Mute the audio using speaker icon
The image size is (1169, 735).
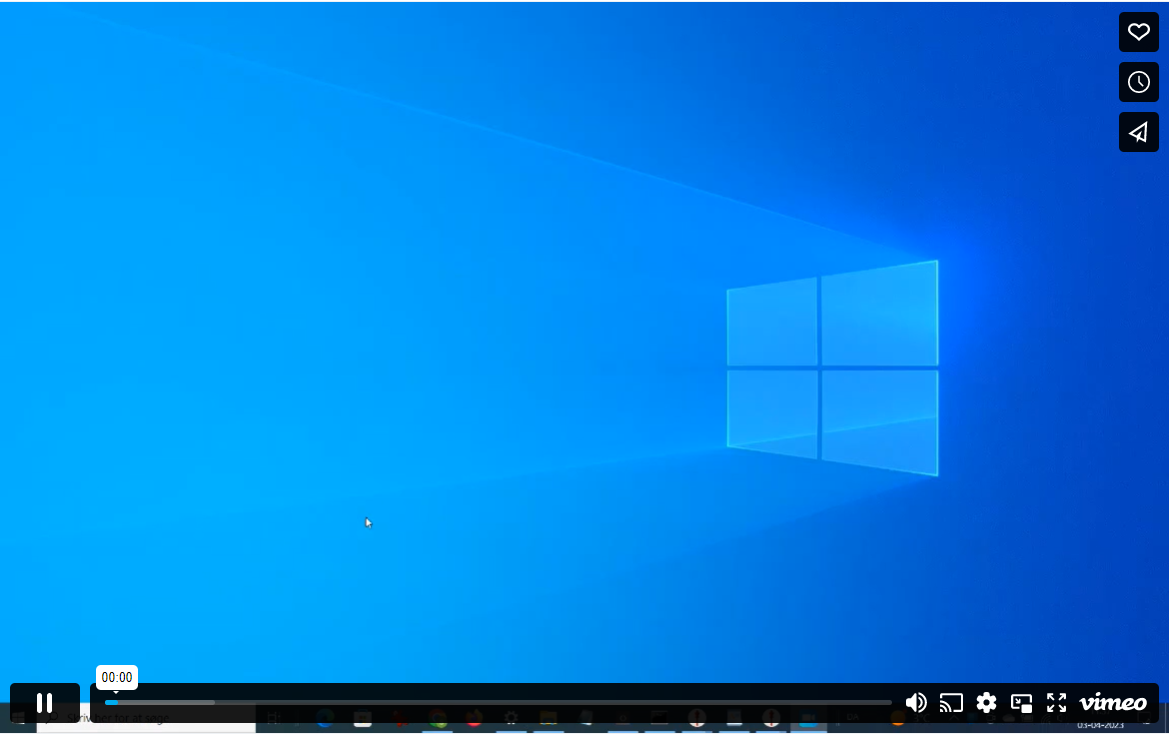[x=916, y=703]
